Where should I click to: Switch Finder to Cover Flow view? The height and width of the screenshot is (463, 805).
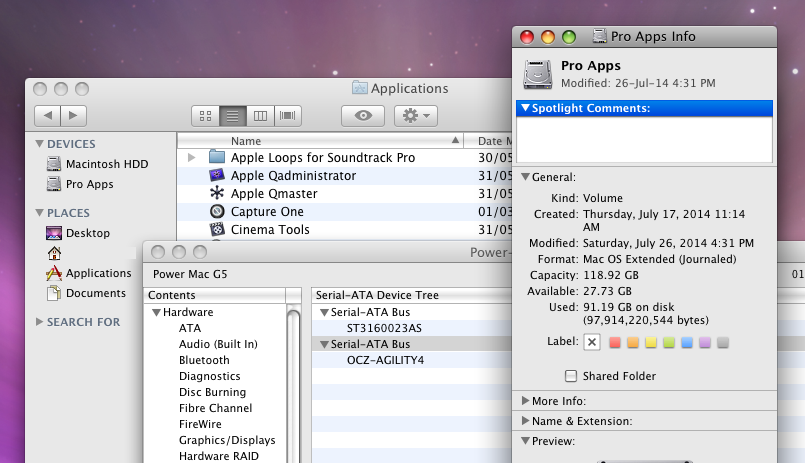click(288, 116)
